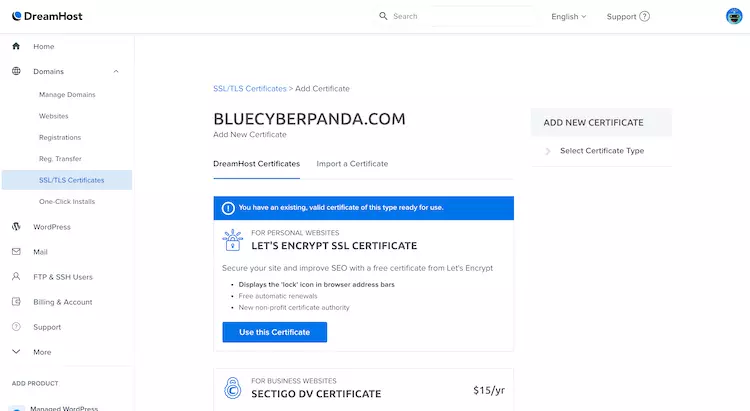
Task: Open WordPress in sidebar
Action: pos(52,227)
